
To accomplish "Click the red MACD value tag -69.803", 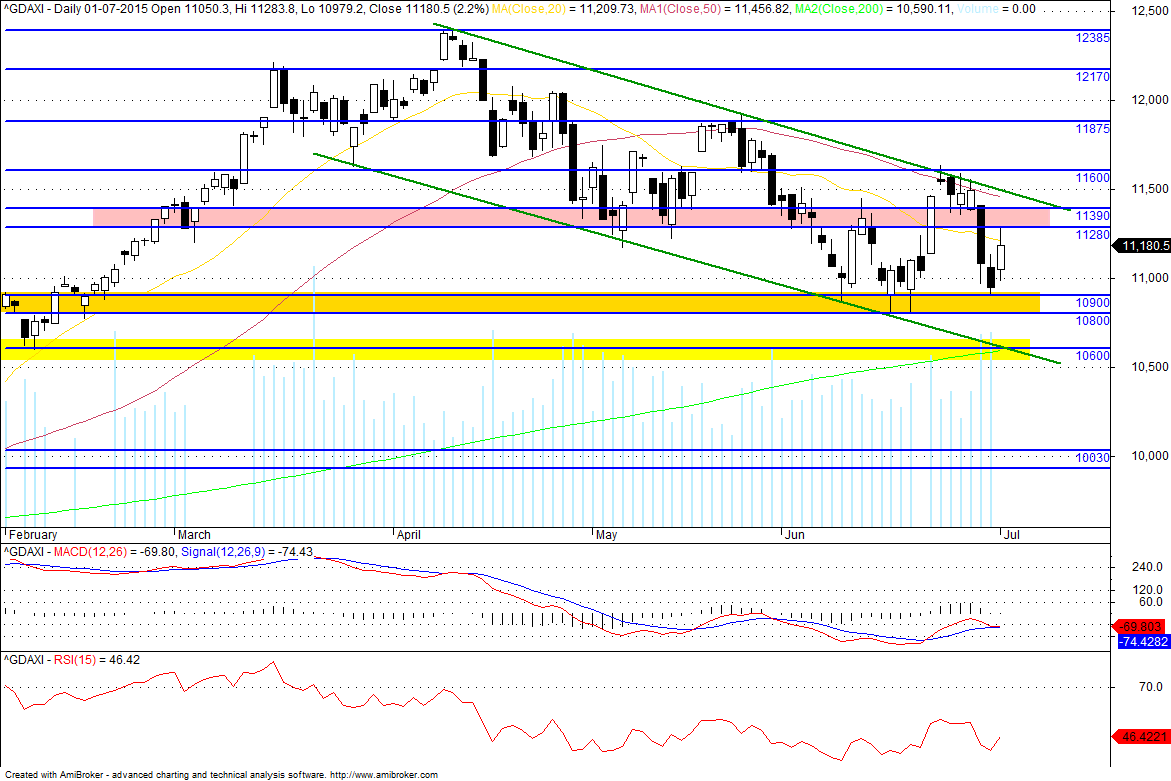I will coord(1141,627).
